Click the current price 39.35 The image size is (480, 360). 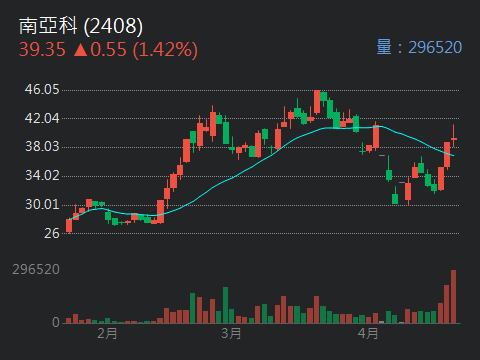point(42,49)
